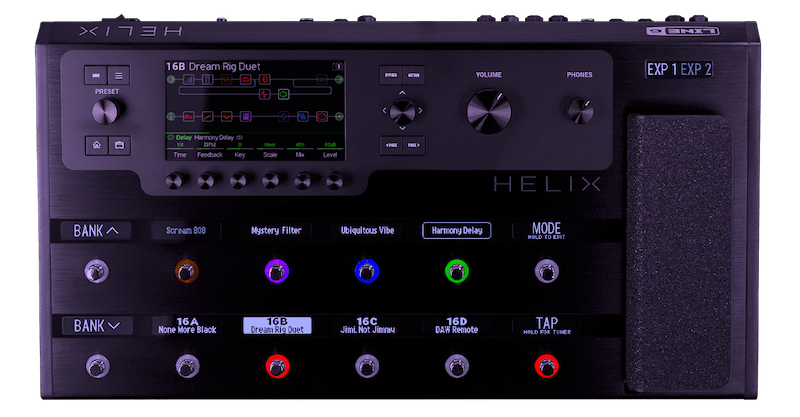Select the blue bars block on top path
This screenshot has width=800, height=417.
click(x=188, y=80)
